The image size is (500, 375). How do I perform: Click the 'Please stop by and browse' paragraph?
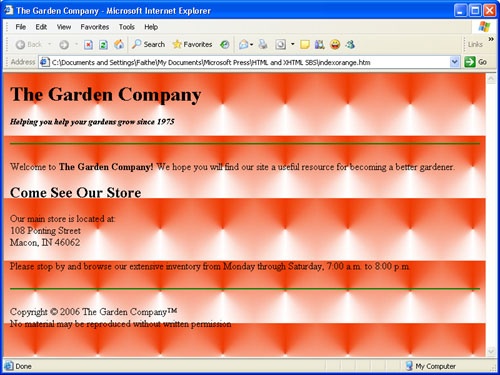click(x=210, y=266)
